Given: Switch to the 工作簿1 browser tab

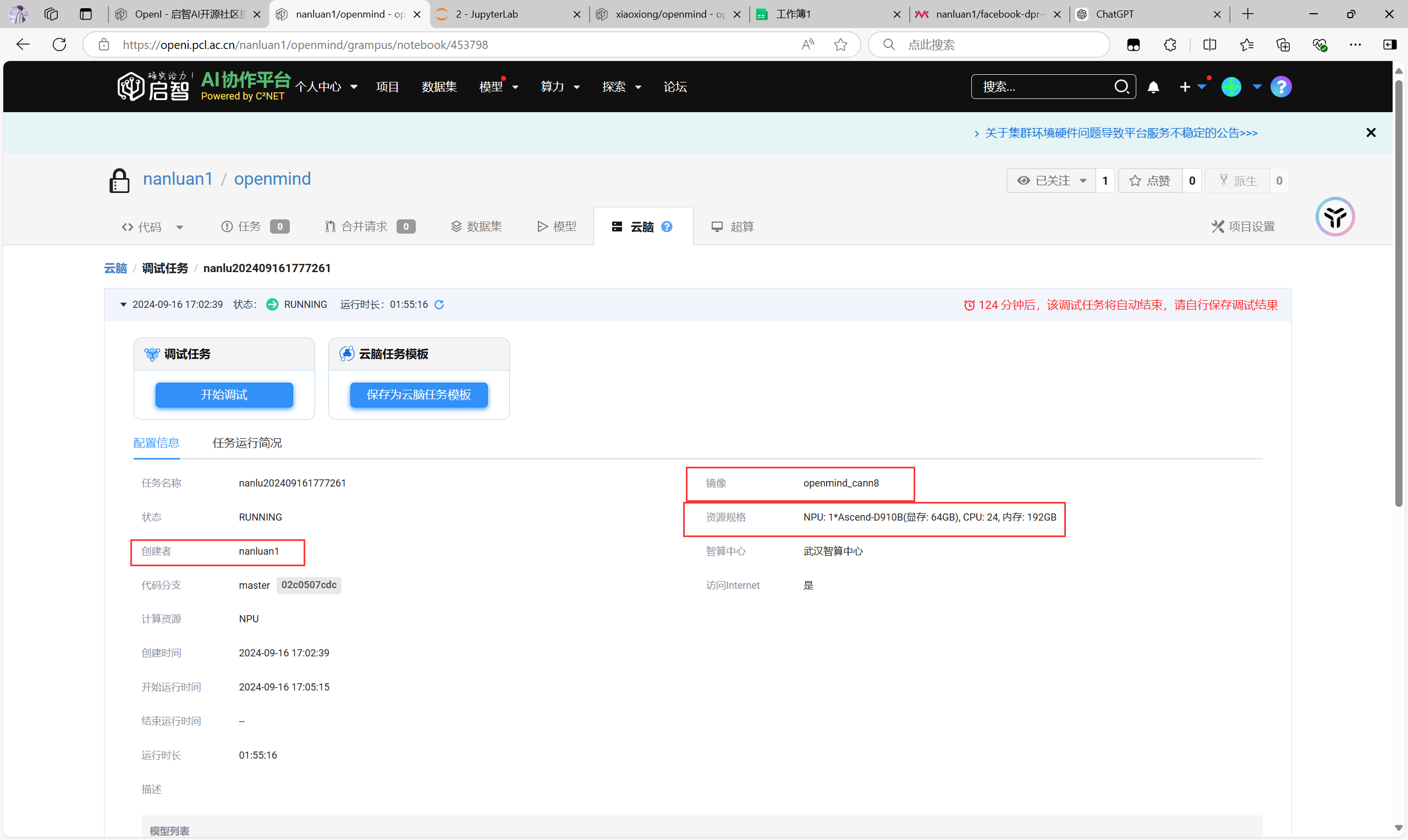Looking at the screenshot, I should tap(829, 14).
